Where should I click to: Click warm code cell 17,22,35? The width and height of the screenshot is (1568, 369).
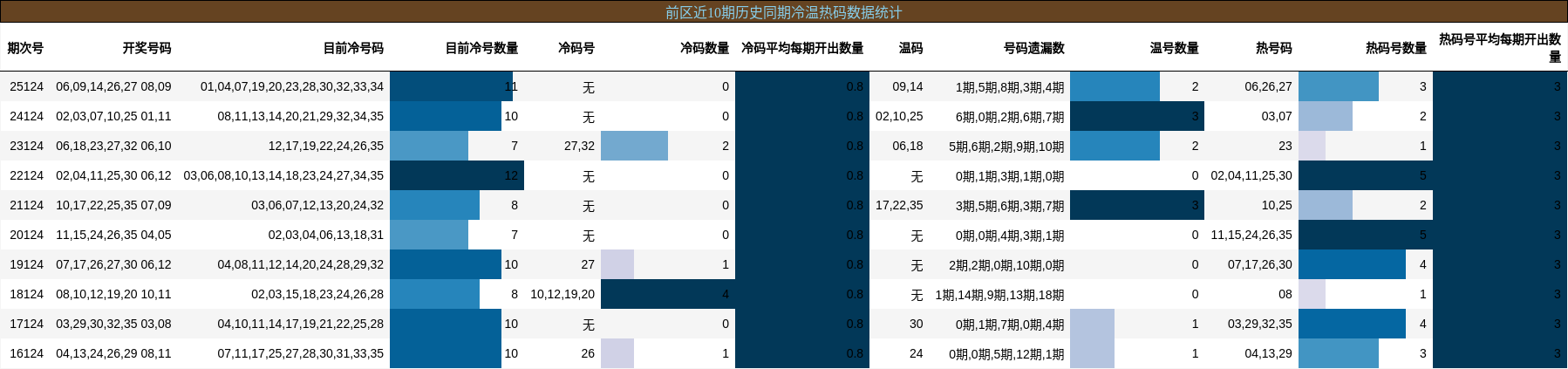point(899,205)
